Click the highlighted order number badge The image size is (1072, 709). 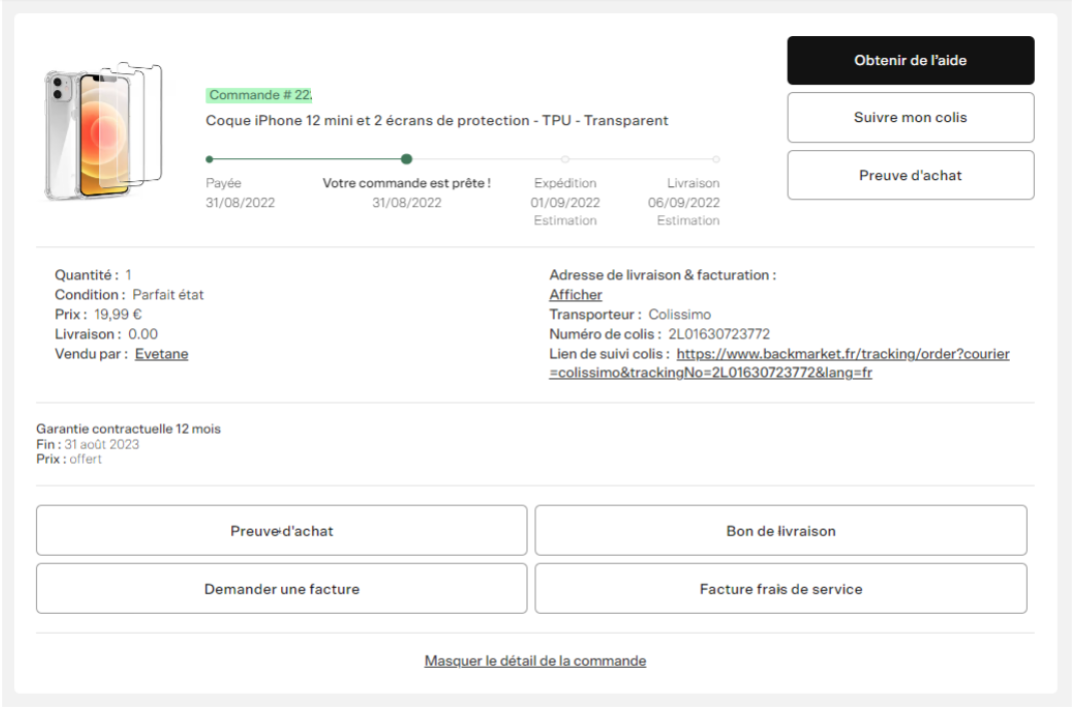click(x=260, y=95)
